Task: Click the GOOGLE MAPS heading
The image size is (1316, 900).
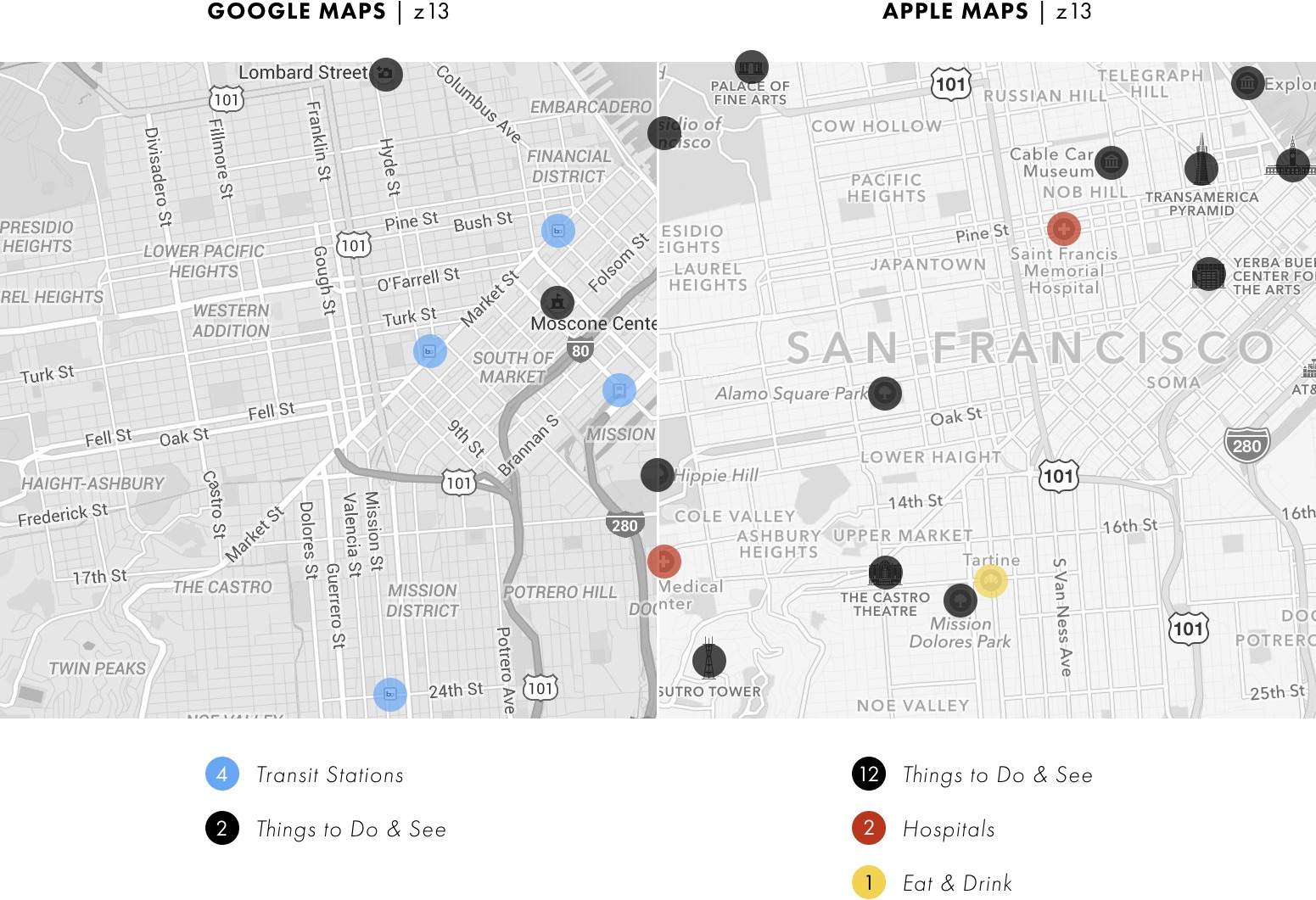Action: [296, 12]
